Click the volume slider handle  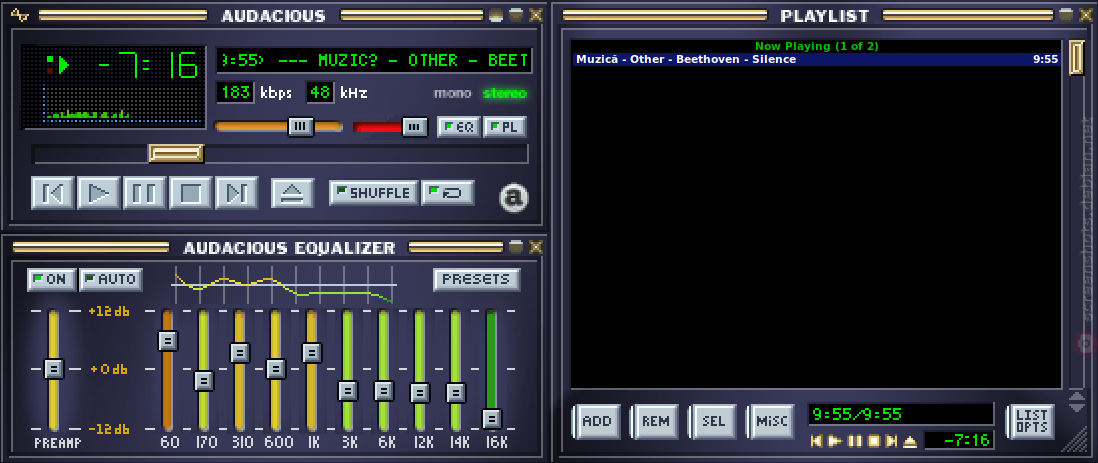coord(301,126)
